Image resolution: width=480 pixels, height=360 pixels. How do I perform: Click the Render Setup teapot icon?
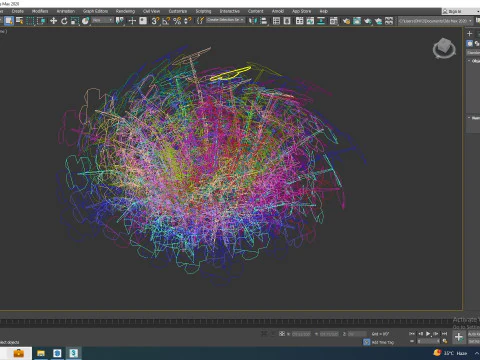pyautogui.click(x=346, y=21)
